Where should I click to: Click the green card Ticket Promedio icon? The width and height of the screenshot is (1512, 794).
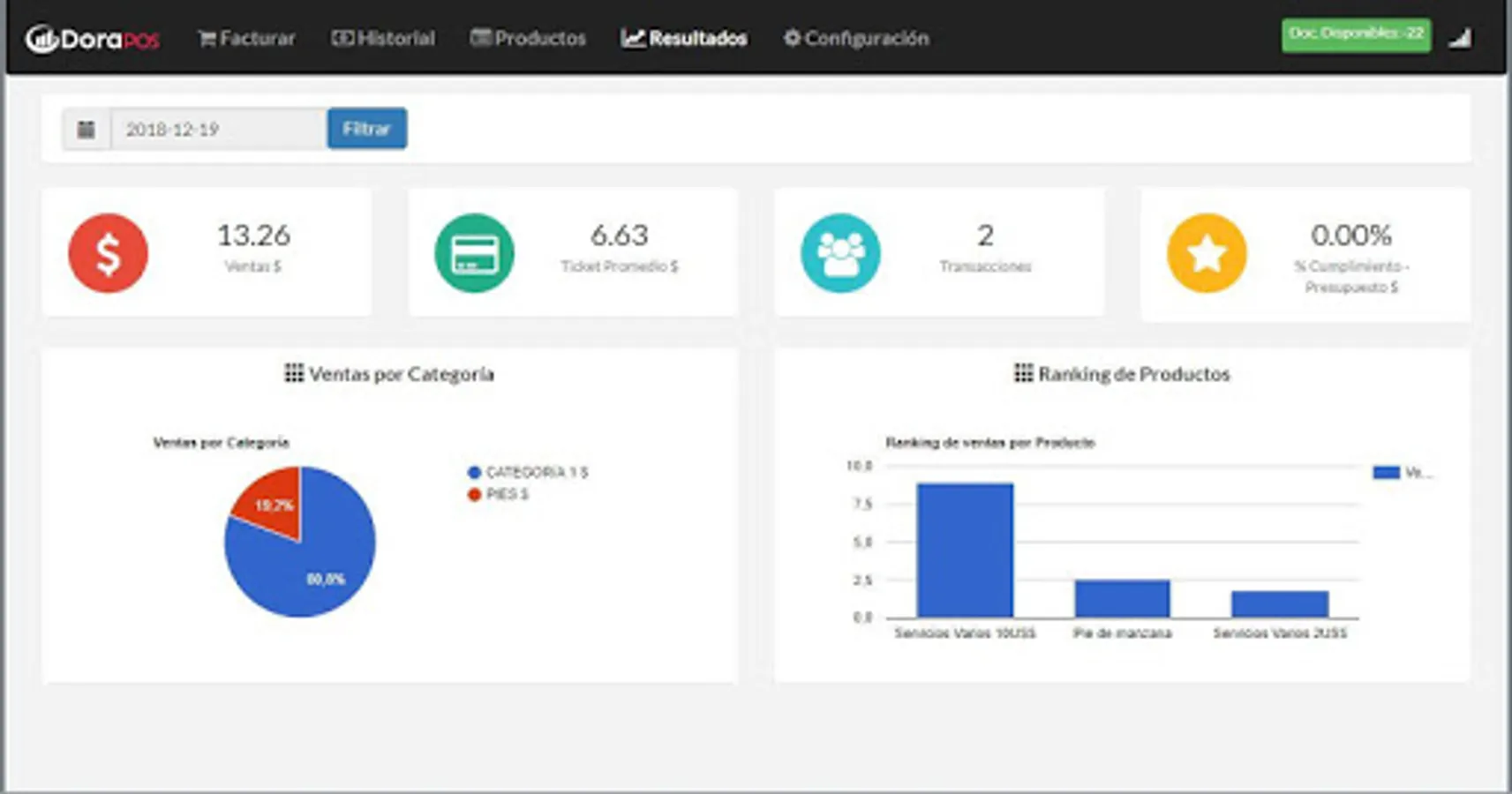(474, 253)
